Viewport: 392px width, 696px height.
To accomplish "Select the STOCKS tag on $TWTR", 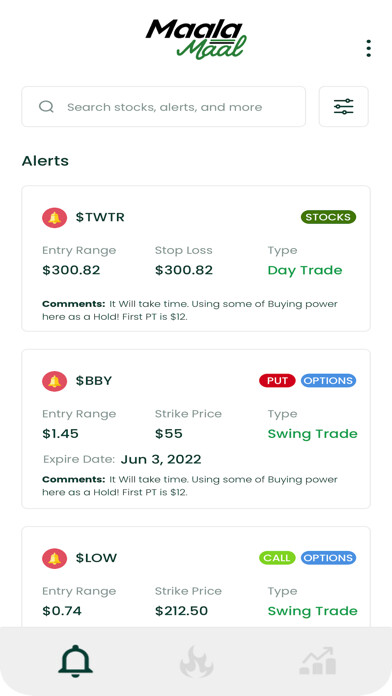I will coord(329,217).
